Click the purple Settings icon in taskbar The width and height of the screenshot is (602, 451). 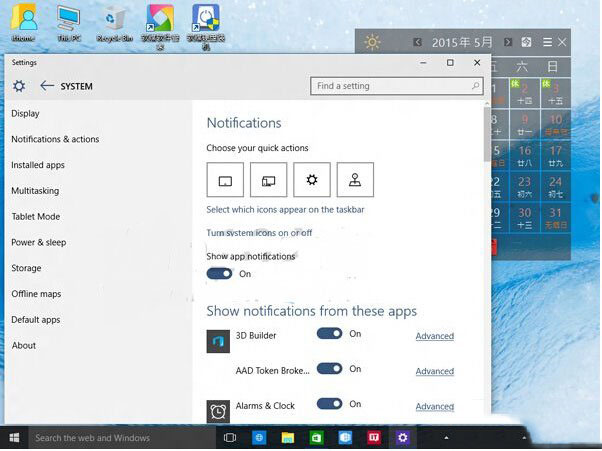click(402, 438)
